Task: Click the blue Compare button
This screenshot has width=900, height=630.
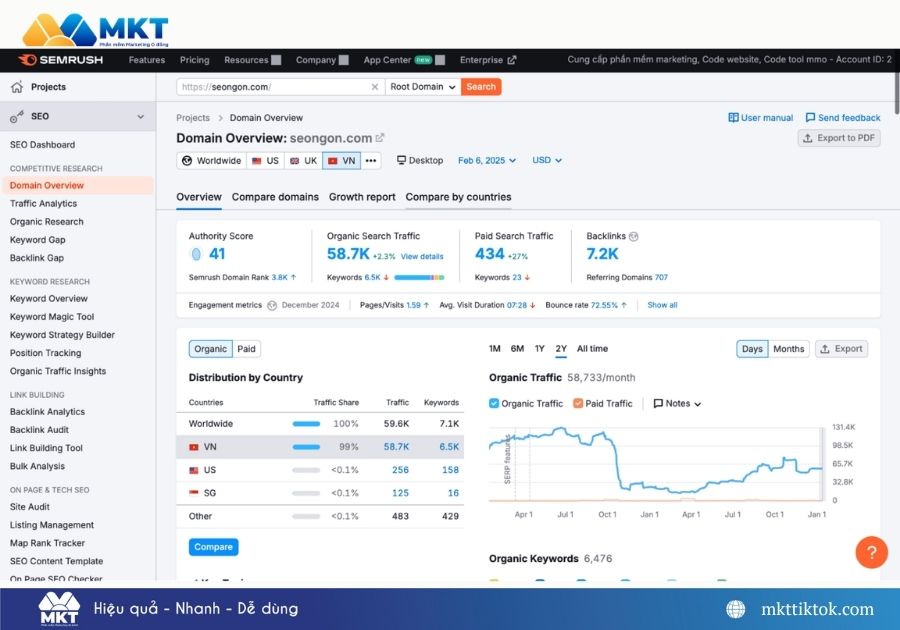Action: (x=214, y=547)
